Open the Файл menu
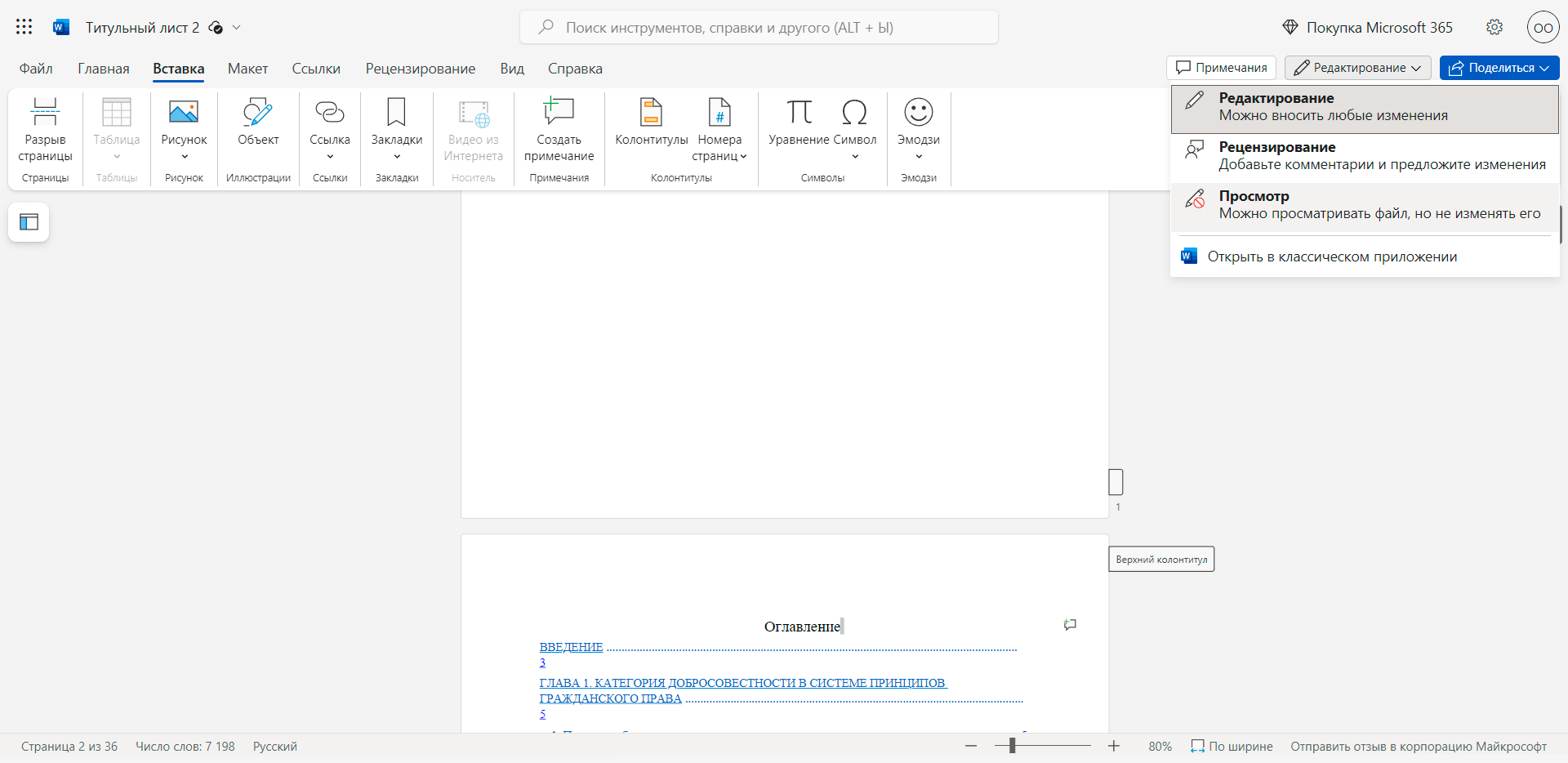This screenshot has width=1568, height=763. click(36, 69)
